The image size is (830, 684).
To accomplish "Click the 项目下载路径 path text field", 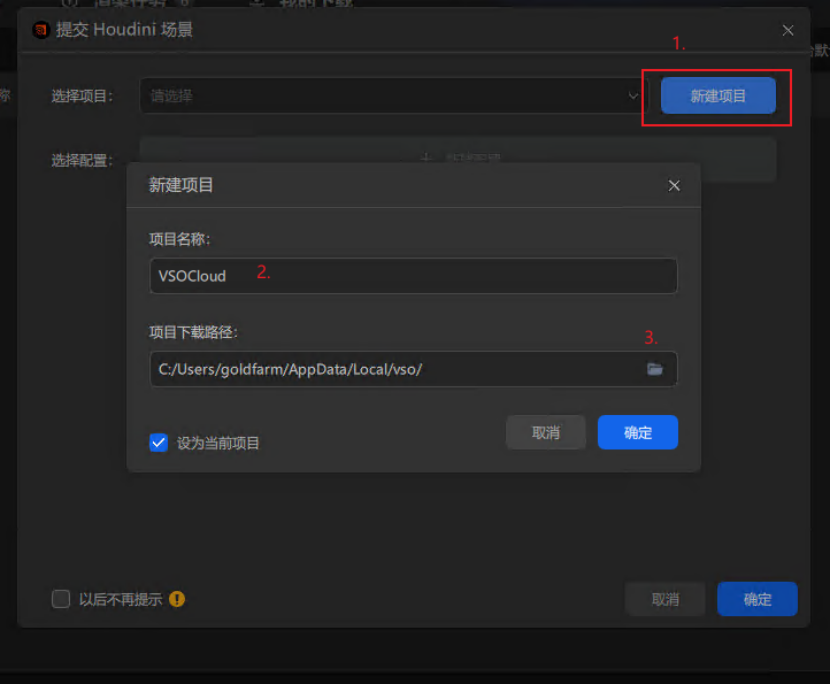I will tap(395, 369).
